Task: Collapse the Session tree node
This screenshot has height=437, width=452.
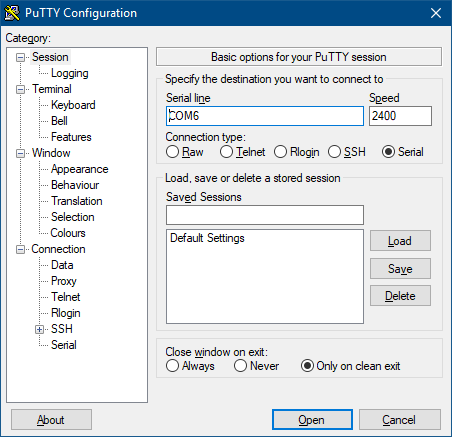Action: pyautogui.click(x=21, y=57)
